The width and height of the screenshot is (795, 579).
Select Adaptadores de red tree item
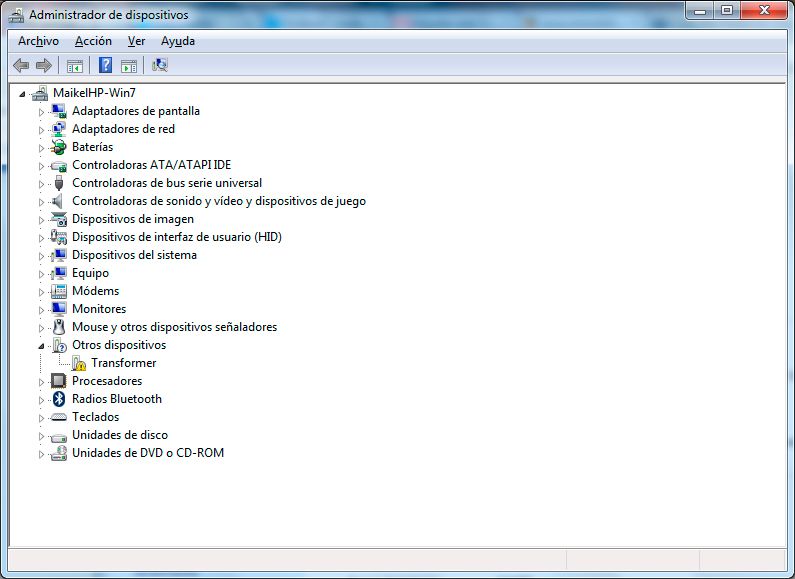pyautogui.click(x=123, y=129)
